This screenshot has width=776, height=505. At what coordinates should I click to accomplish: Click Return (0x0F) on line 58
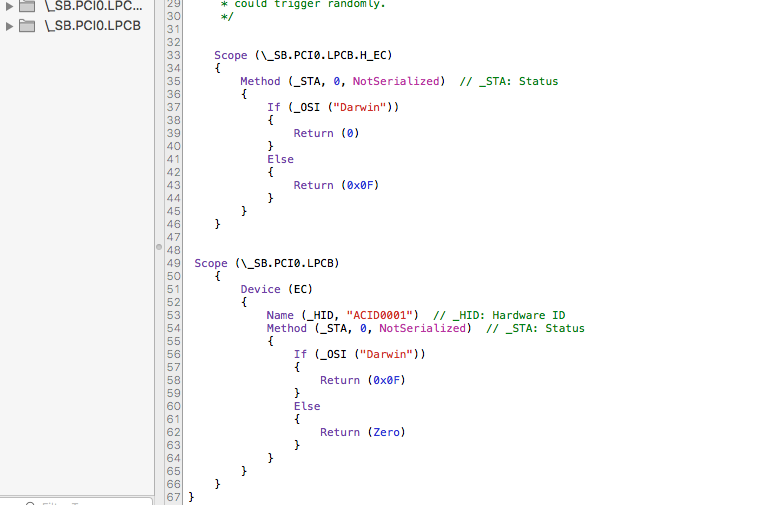[x=363, y=380]
